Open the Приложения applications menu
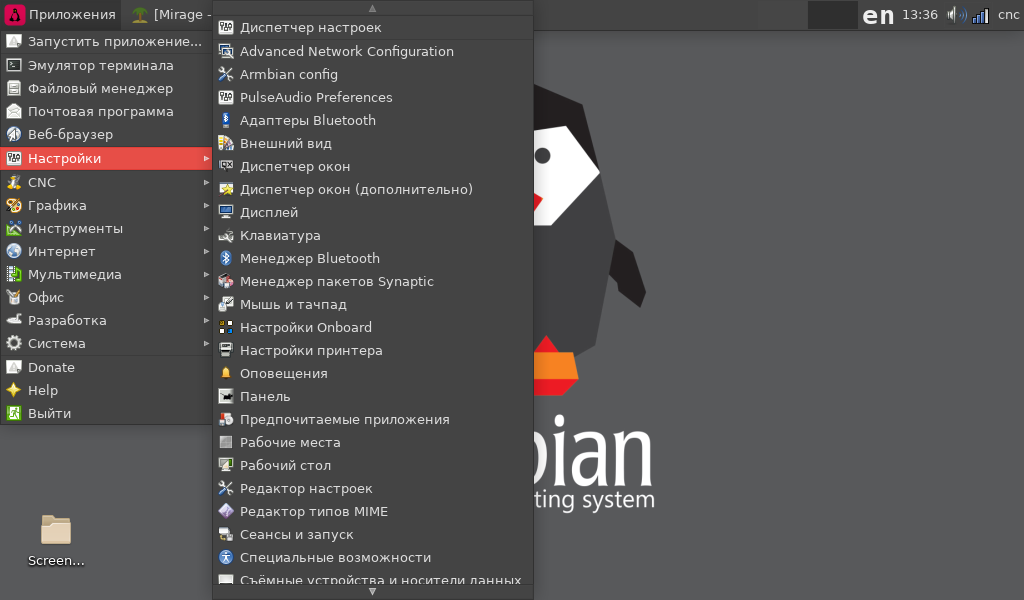Screen dimensions: 1024x600 60,14
